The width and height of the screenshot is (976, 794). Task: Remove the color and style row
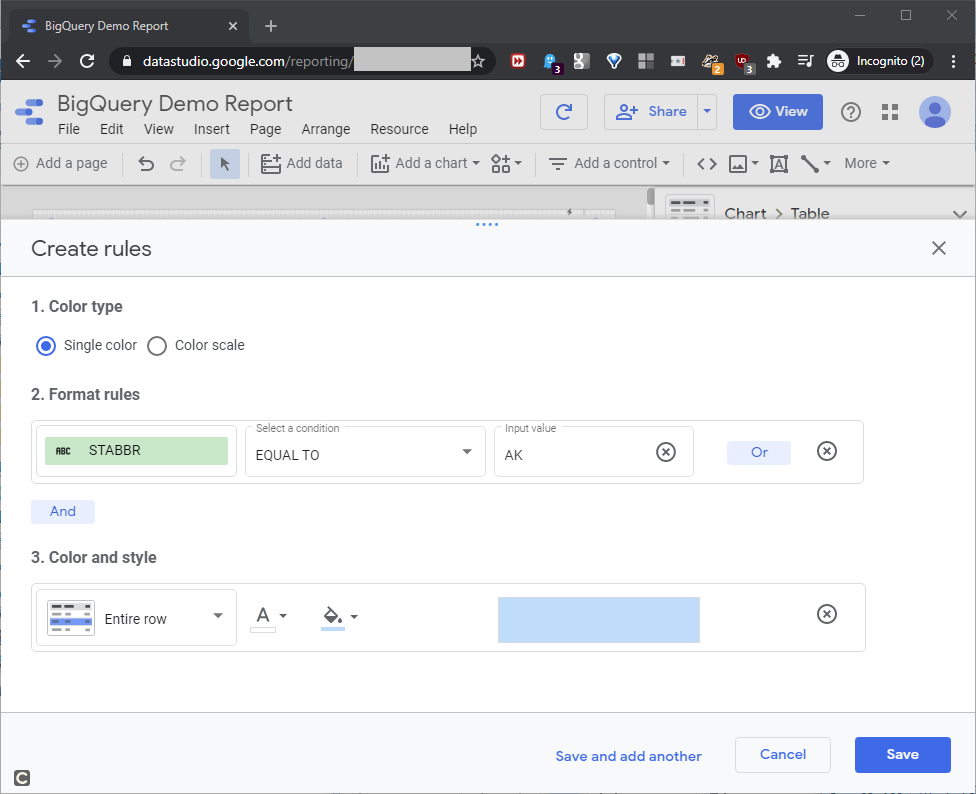click(827, 614)
